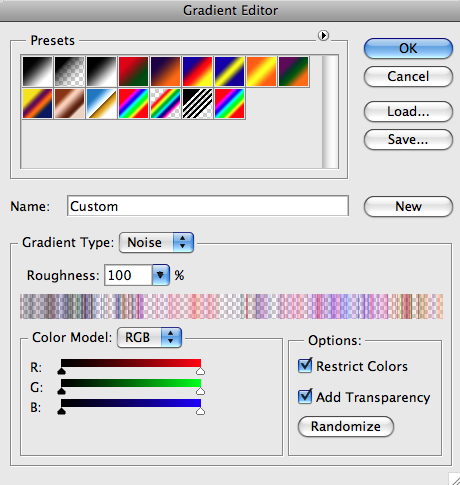
Task: Click the blue channel white slider handle
Action: click(200, 411)
